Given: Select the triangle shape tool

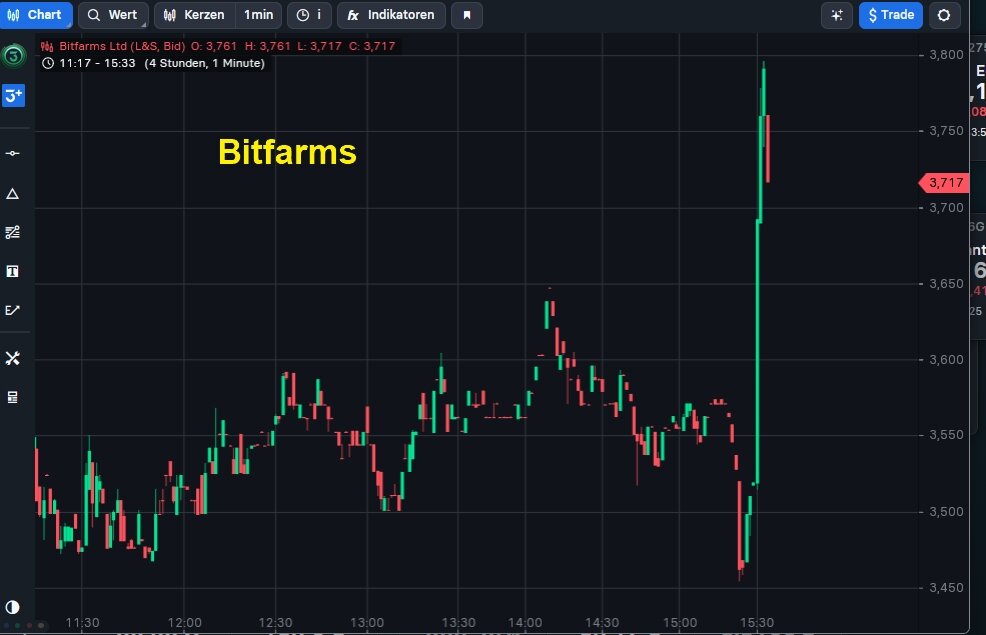Looking at the screenshot, I should point(13,193).
